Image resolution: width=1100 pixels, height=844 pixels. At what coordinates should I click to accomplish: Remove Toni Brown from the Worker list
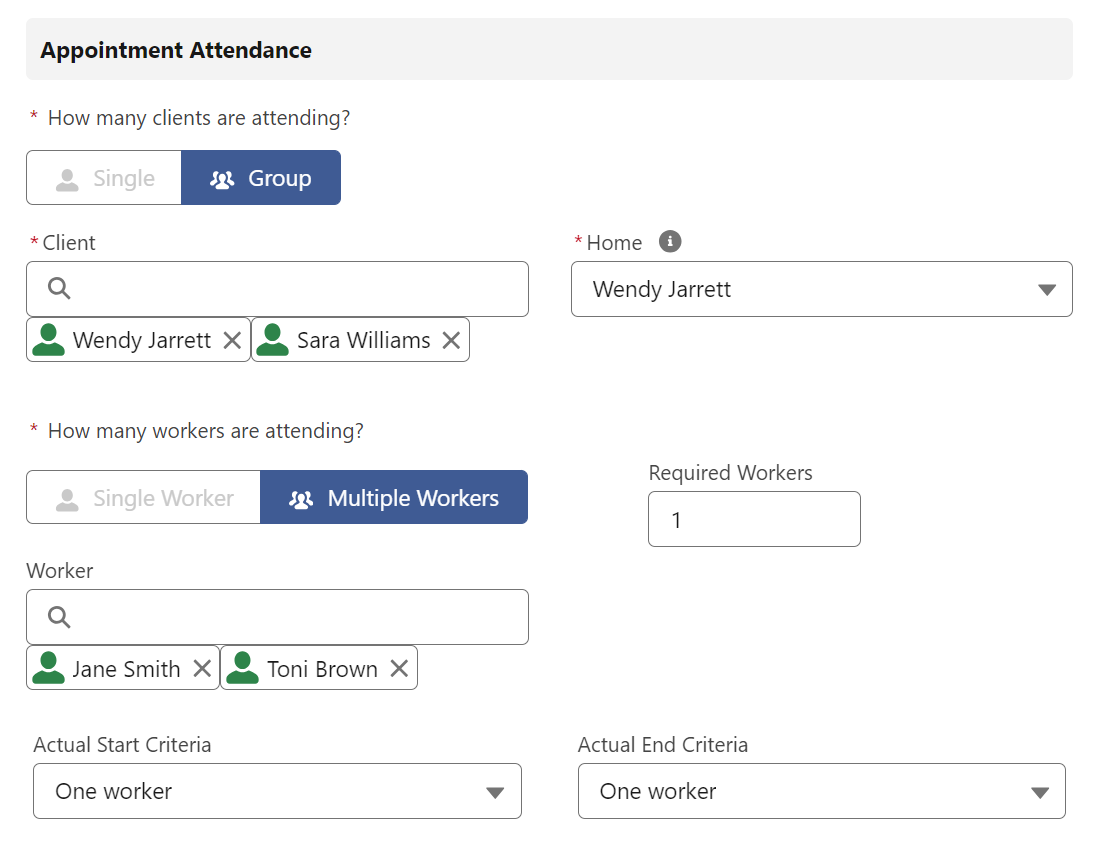399,667
